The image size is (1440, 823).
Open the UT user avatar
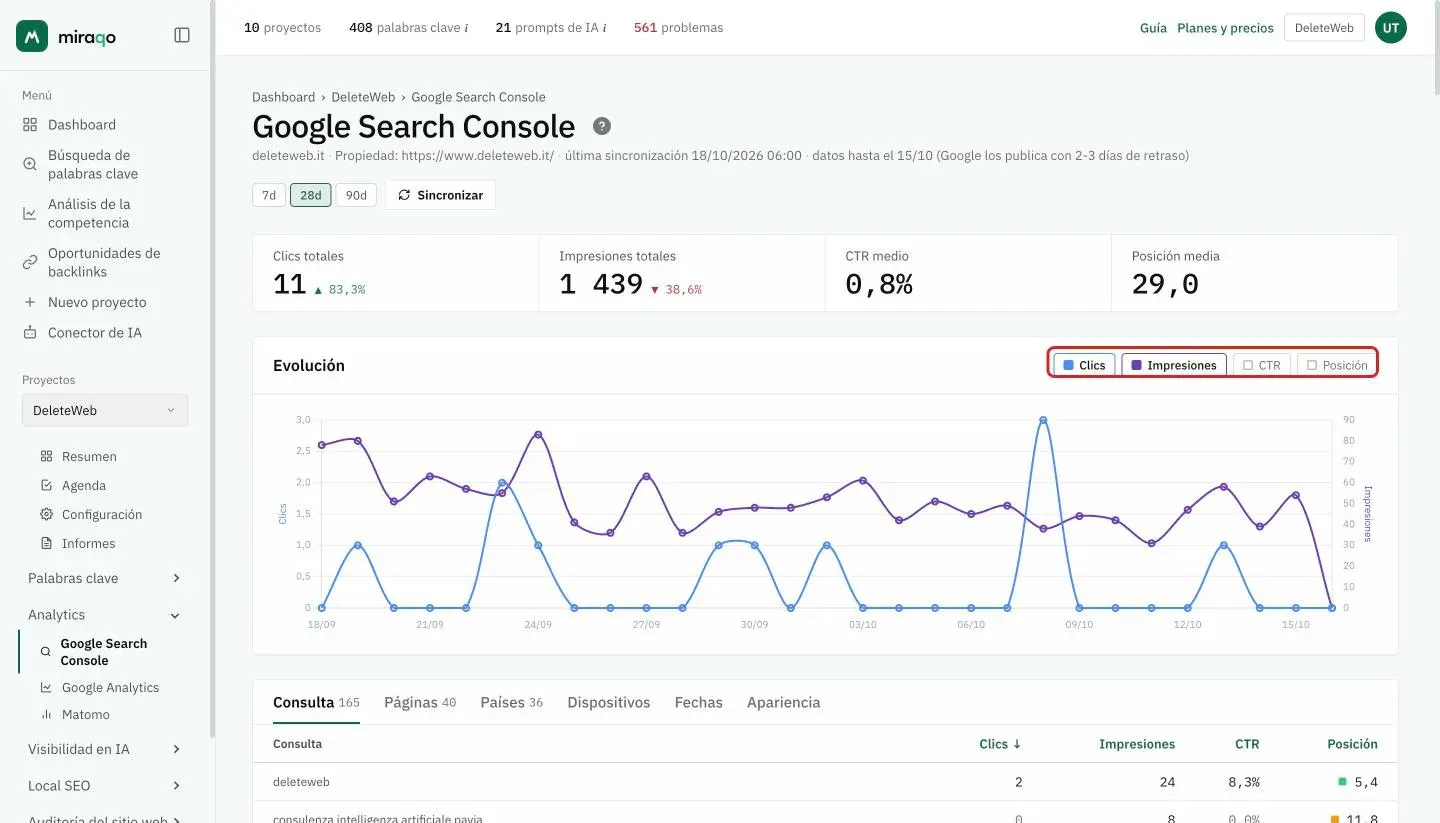pyautogui.click(x=1391, y=28)
